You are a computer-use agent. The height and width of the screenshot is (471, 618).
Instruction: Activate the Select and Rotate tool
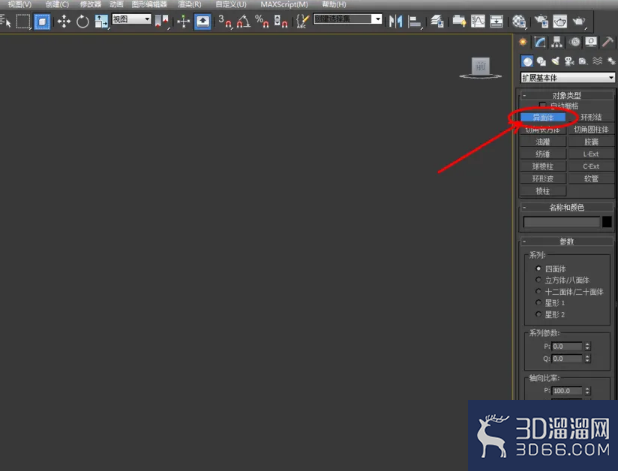click(x=82, y=21)
